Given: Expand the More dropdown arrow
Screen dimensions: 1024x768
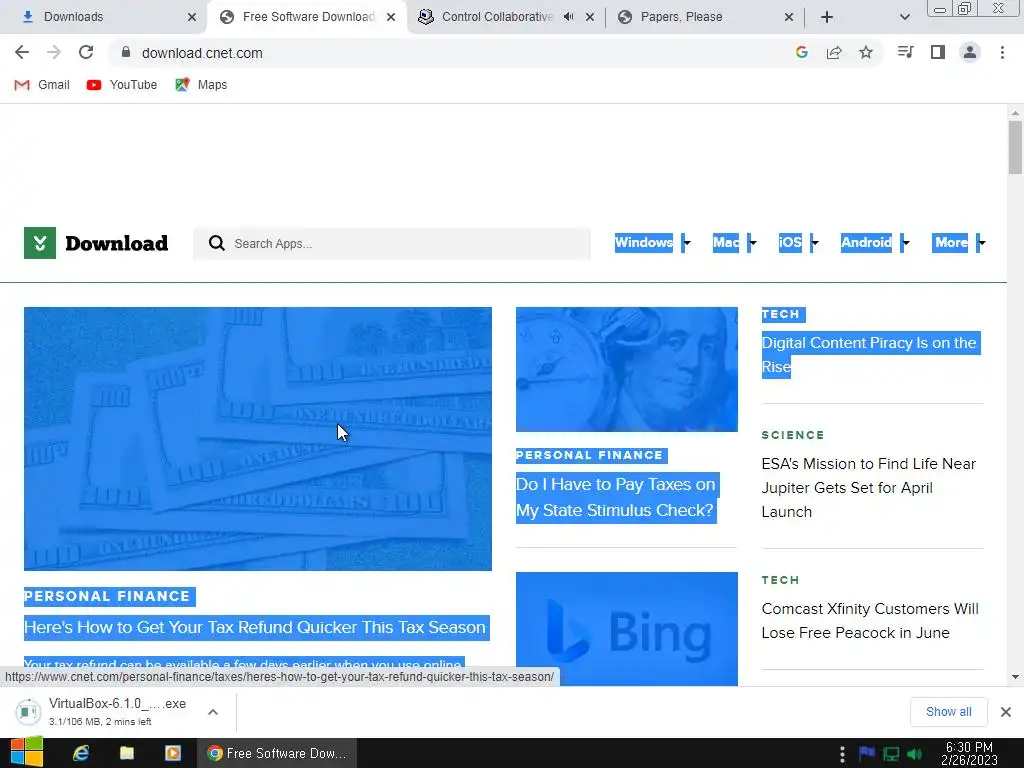Looking at the screenshot, I should (x=981, y=242).
